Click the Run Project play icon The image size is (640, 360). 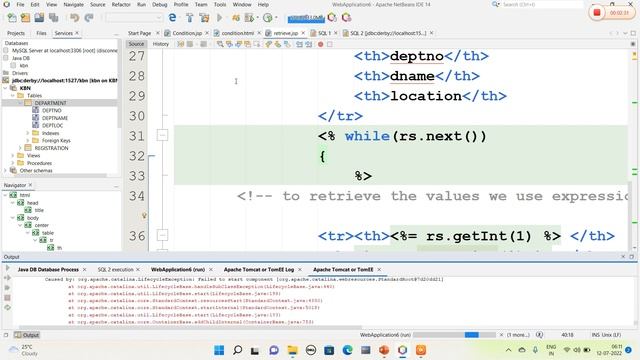tap(220, 18)
